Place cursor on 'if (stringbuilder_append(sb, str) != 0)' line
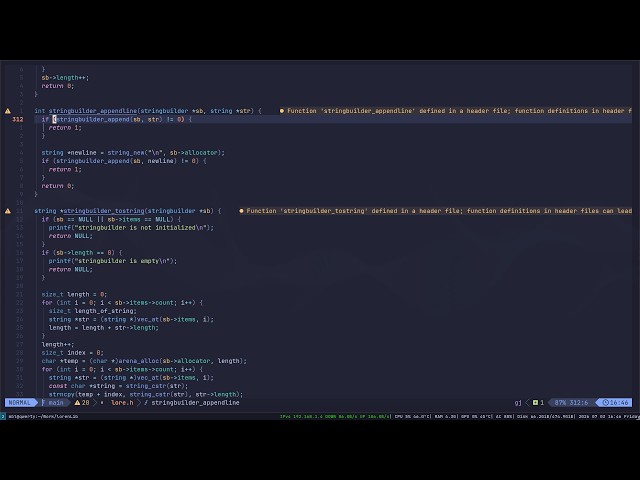Screen dimensions: 640x480 116,119
